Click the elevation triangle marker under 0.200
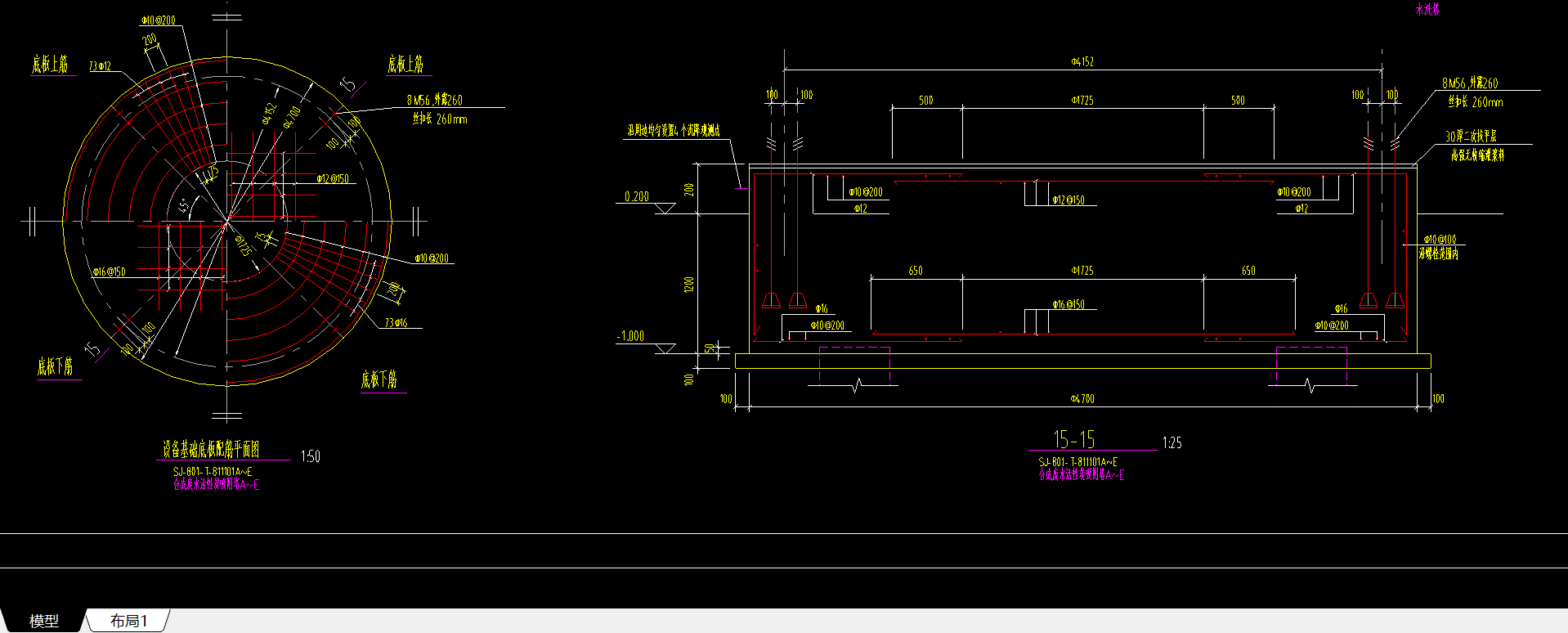 [665, 209]
